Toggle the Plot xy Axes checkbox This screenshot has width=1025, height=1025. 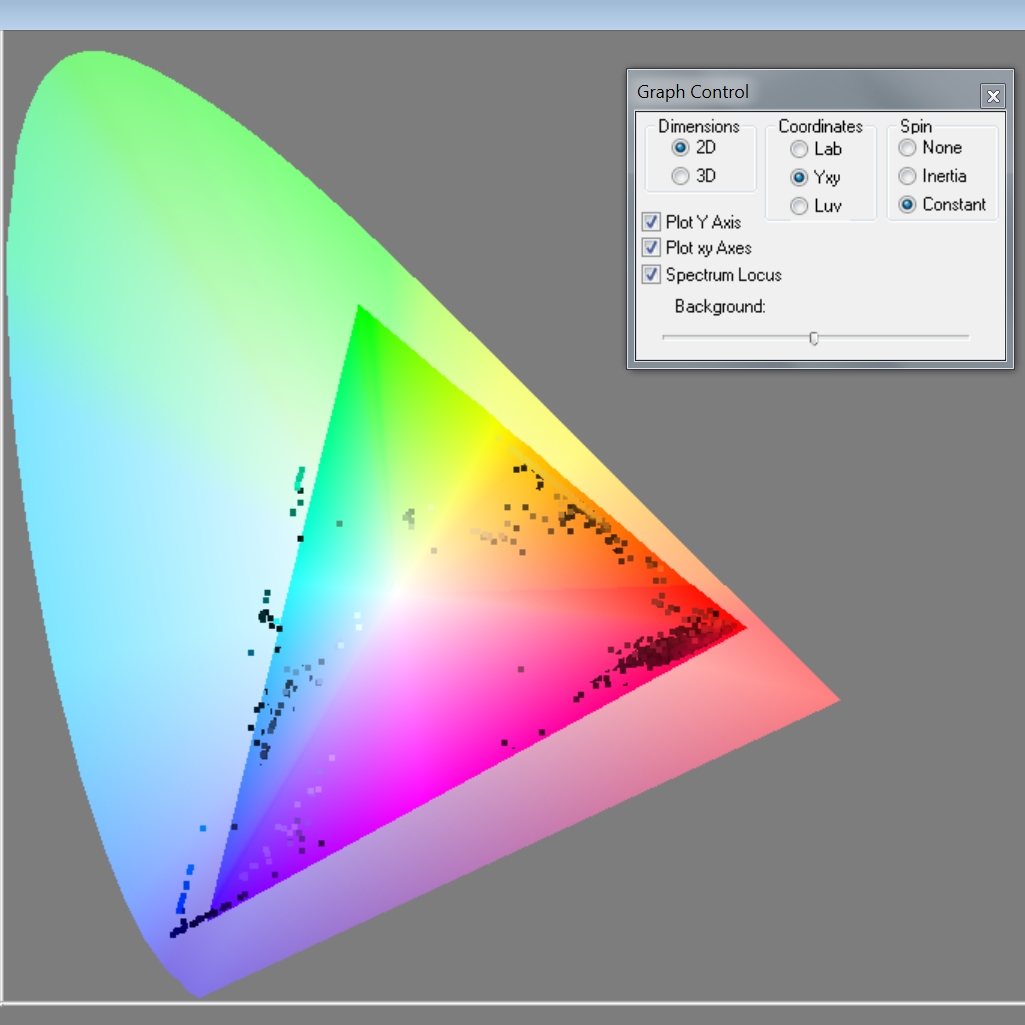[x=650, y=247]
